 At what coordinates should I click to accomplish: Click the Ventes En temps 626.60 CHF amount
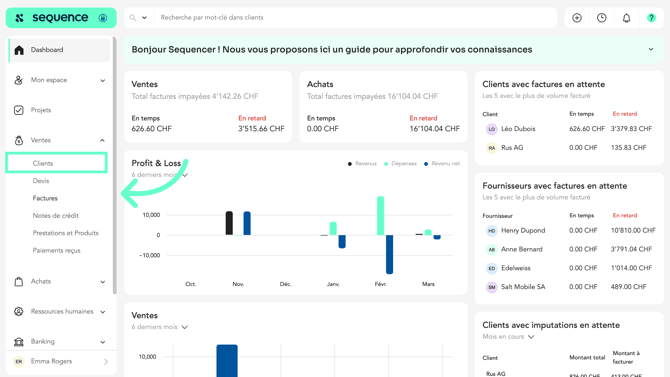tap(151, 129)
